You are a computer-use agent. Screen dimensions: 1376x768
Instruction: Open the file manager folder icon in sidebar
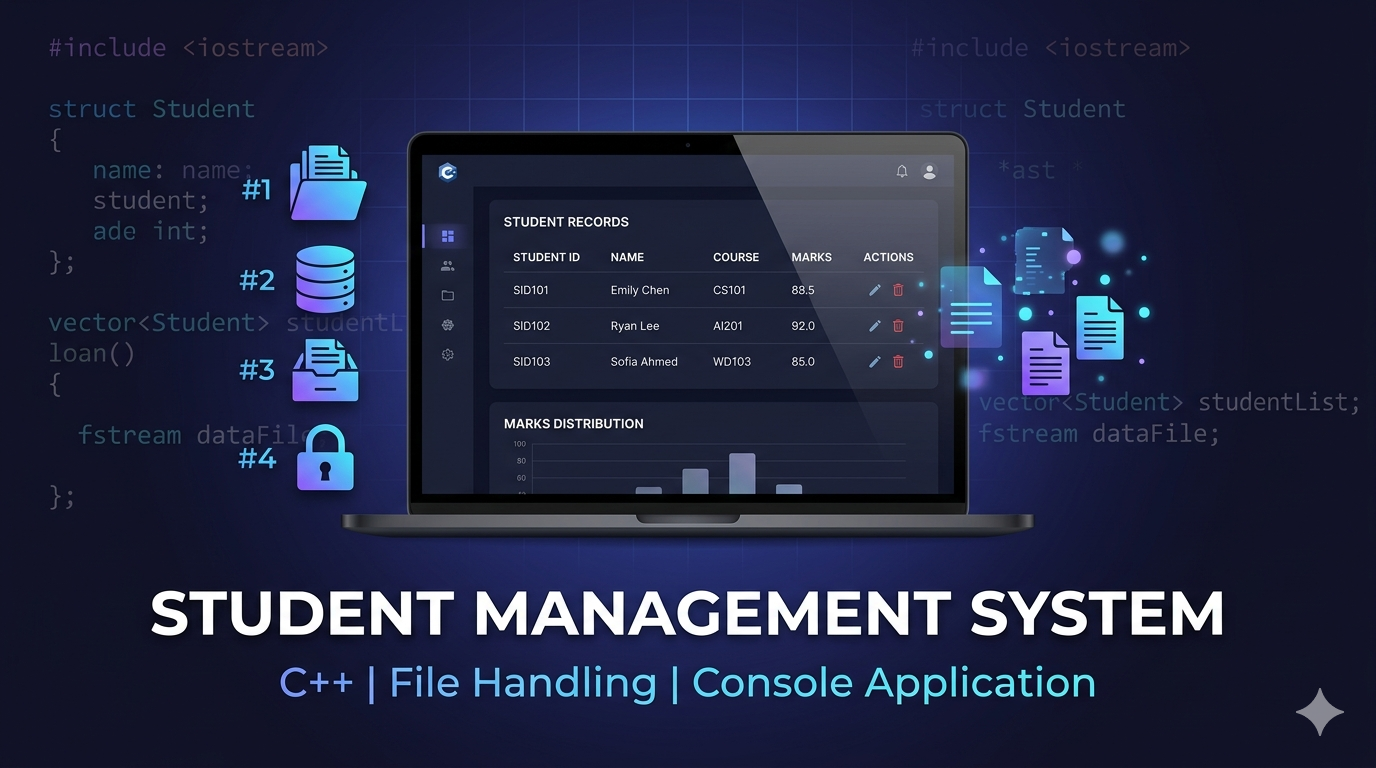(x=447, y=295)
